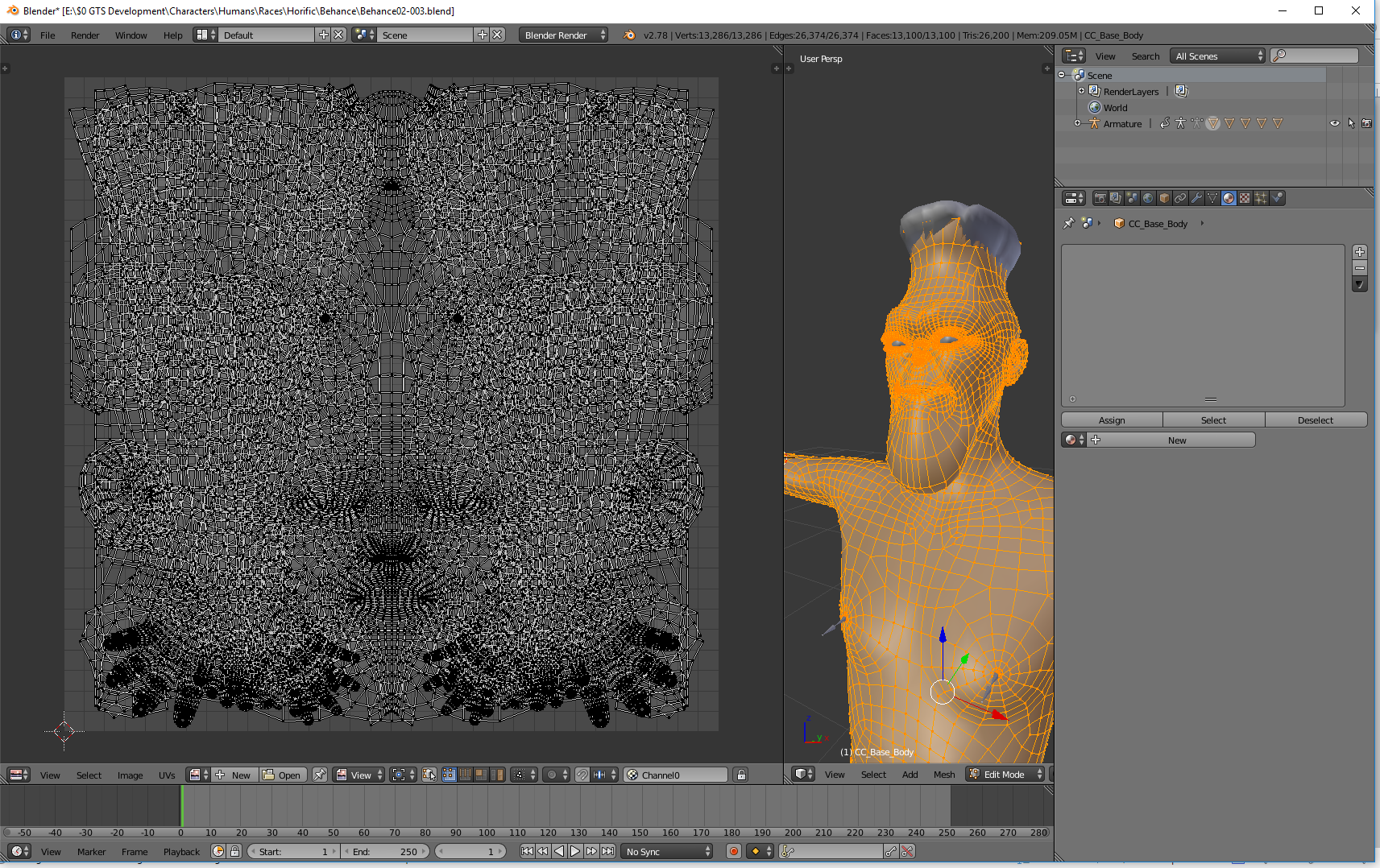Open the outliner Search menu
The width and height of the screenshot is (1380, 868).
[1146, 56]
